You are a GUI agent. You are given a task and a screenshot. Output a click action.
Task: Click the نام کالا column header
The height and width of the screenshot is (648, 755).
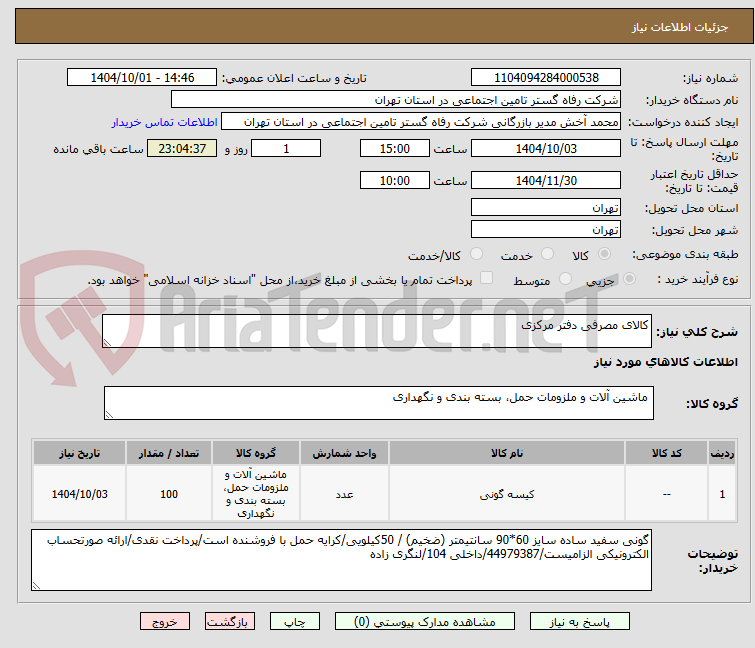pyautogui.click(x=507, y=453)
